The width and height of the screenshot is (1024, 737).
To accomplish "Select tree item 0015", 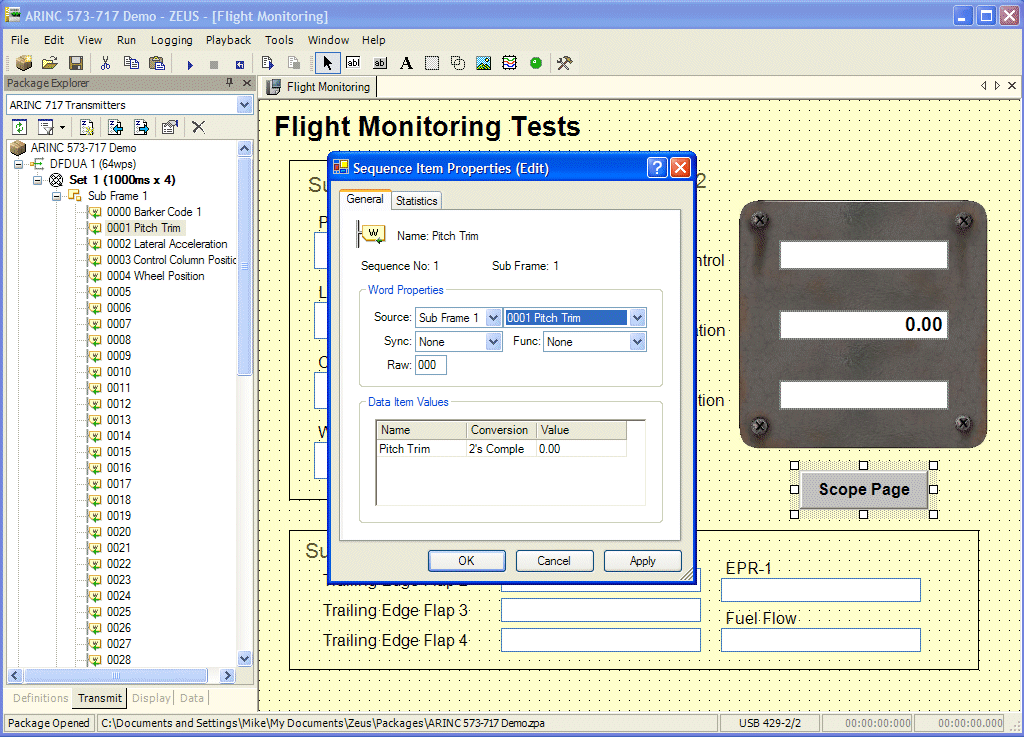I will (x=119, y=452).
